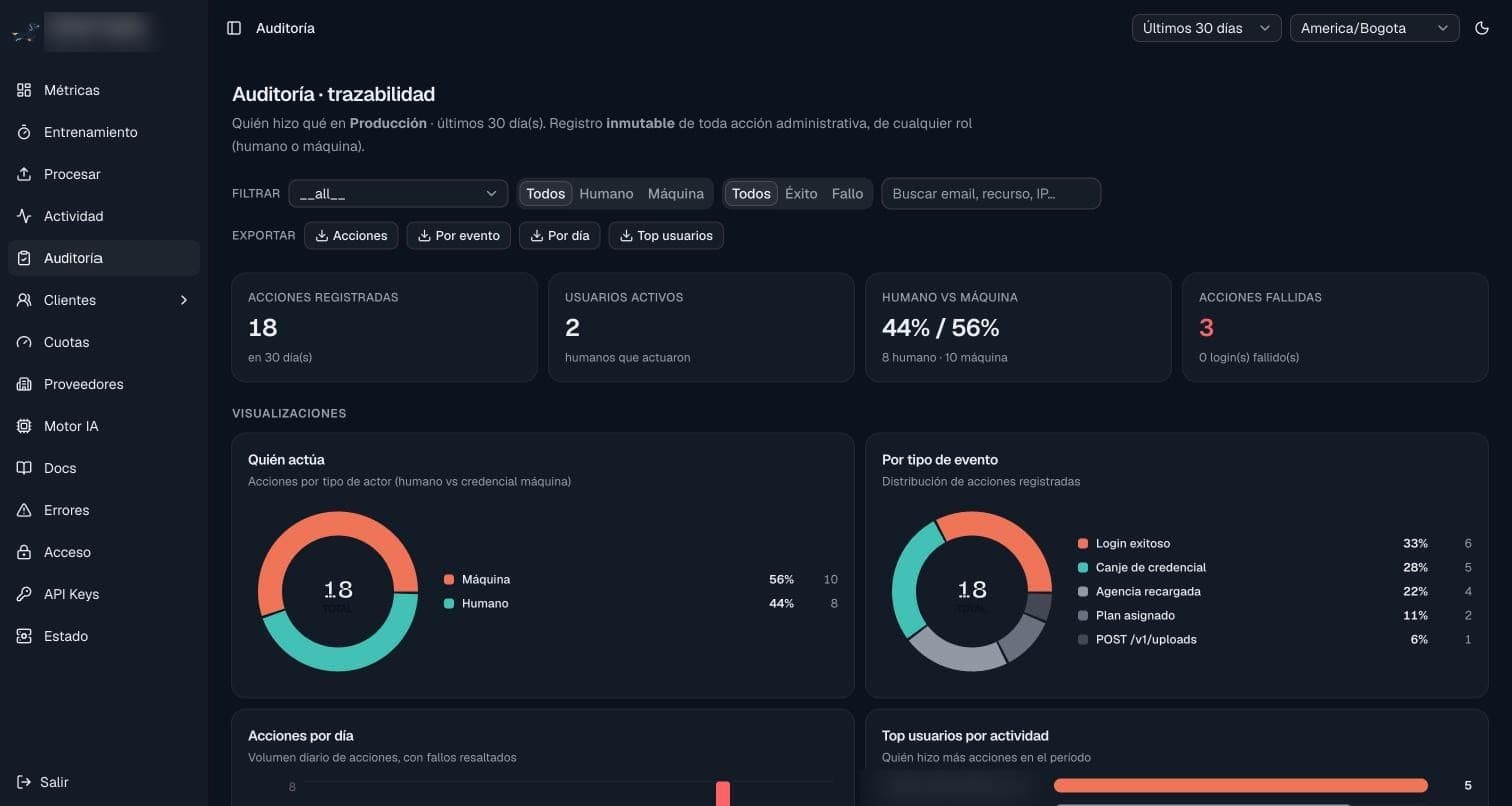This screenshot has height=806, width=1512.
Task: Click the Acciones registradas card
Action: (x=384, y=327)
